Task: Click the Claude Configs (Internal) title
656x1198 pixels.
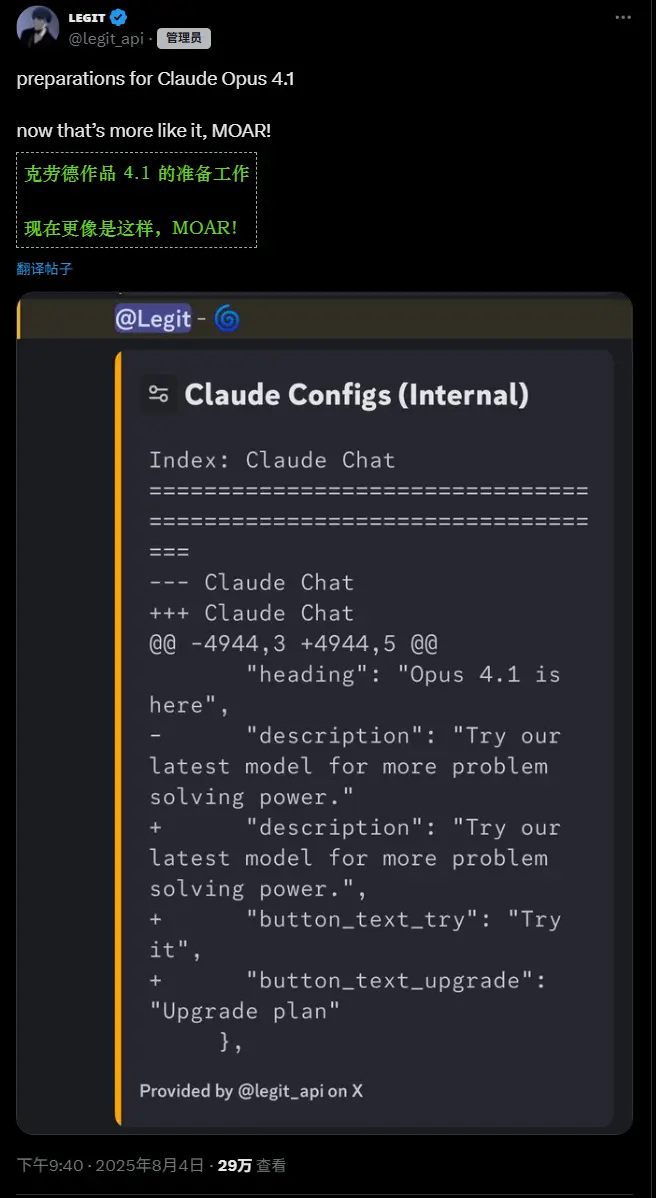Action: point(356,394)
